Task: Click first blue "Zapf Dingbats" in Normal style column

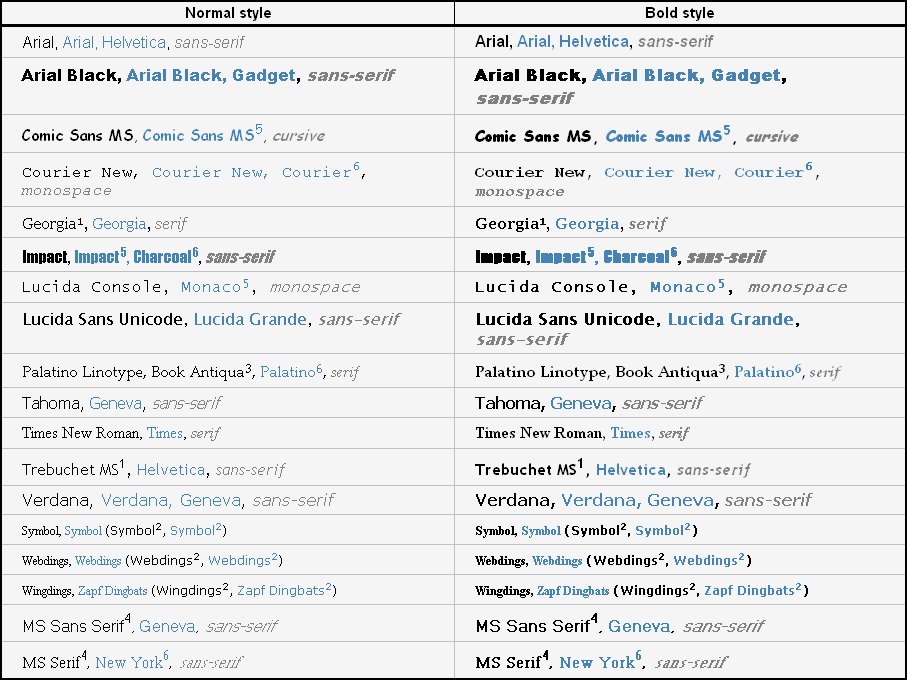Action: [x=113, y=591]
